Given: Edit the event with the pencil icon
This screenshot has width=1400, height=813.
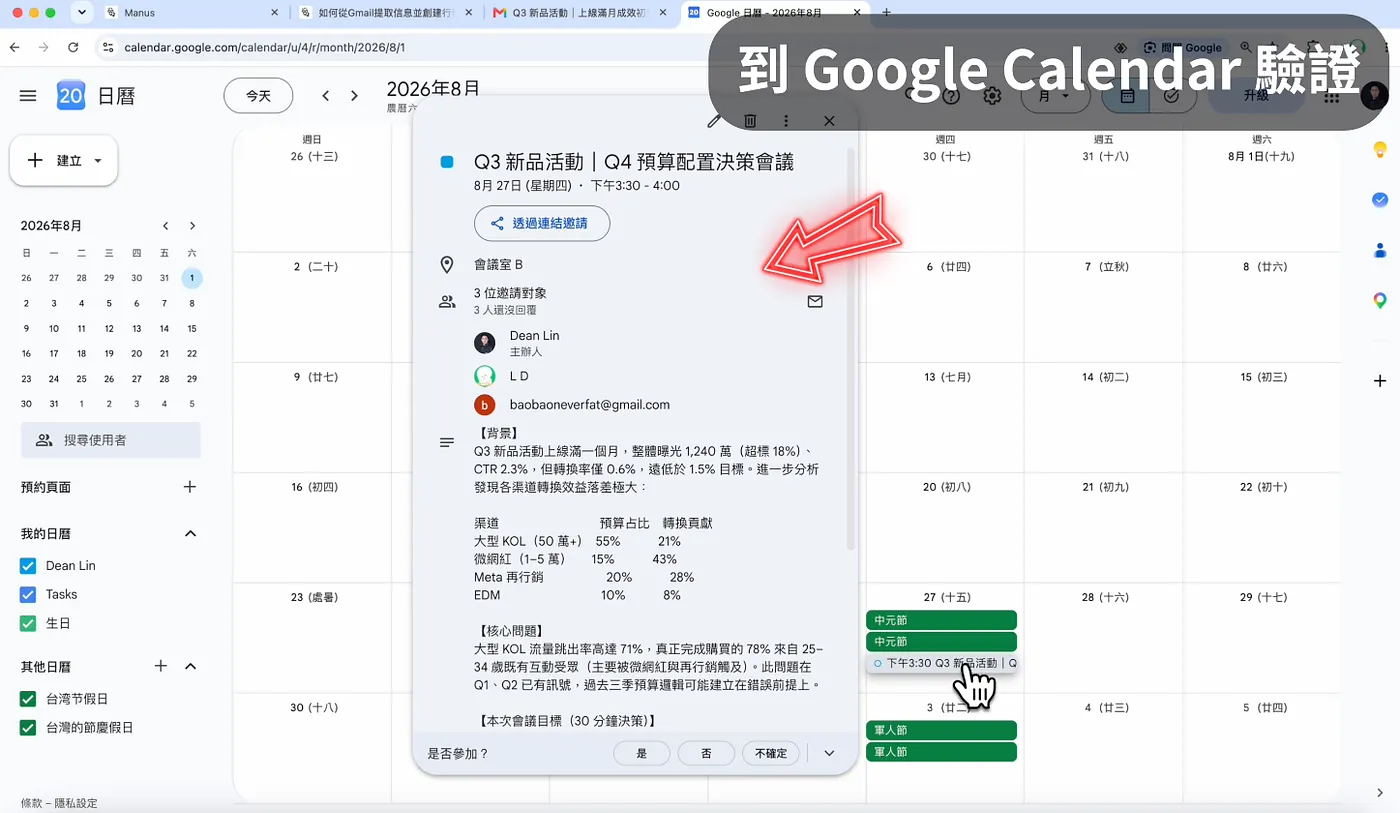Looking at the screenshot, I should (714, 121).
